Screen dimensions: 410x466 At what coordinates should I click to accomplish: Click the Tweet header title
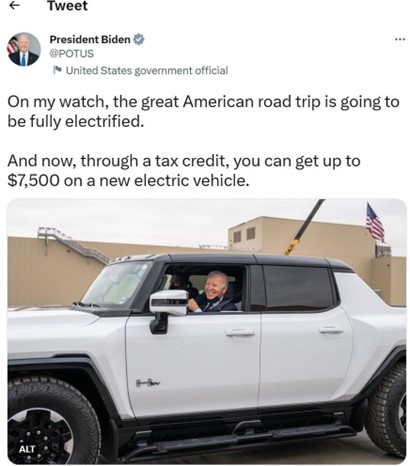pyautogui.click(x=68, y=6)
